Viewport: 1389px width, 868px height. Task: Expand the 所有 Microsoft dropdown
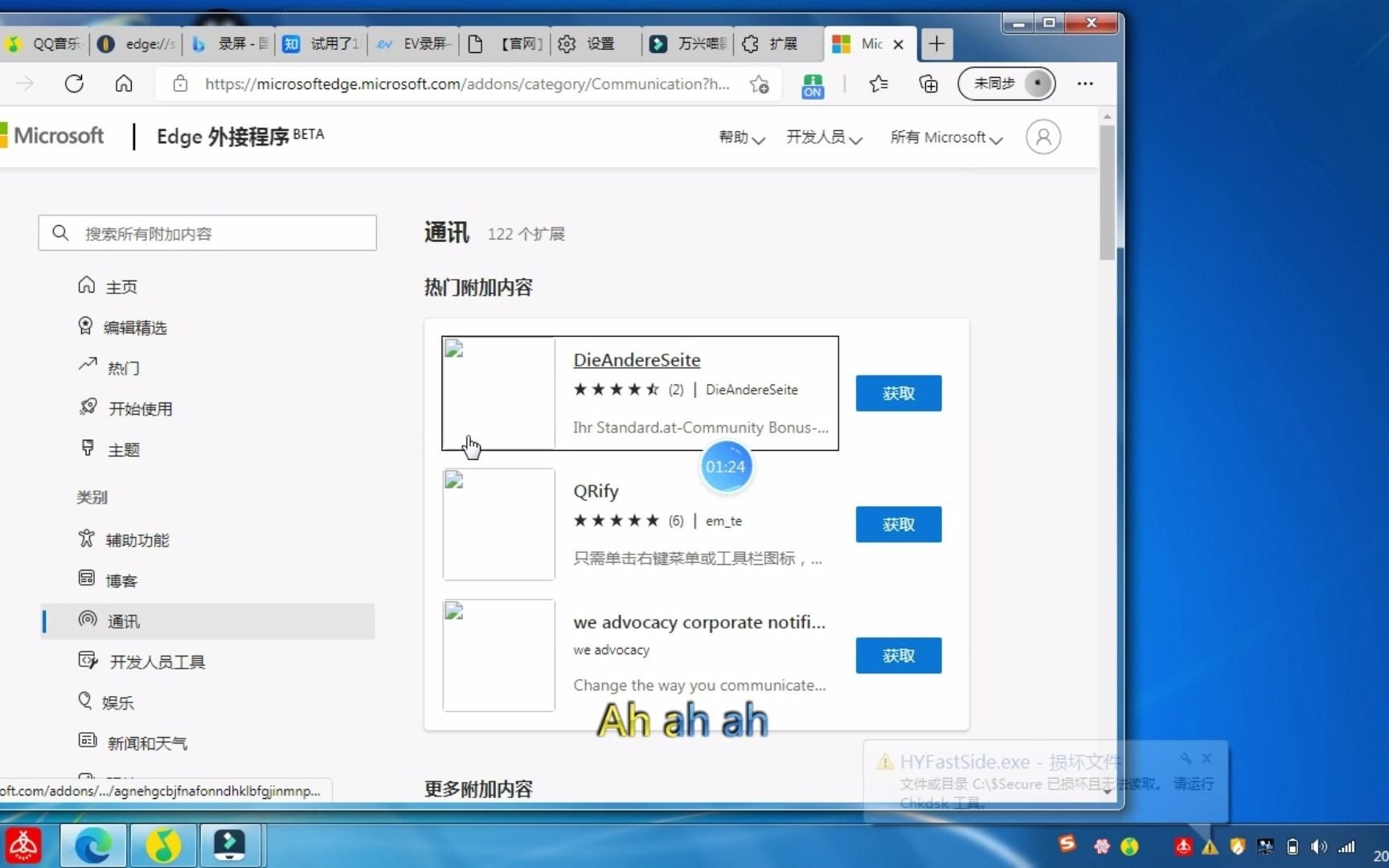click(x=946, y=137)
